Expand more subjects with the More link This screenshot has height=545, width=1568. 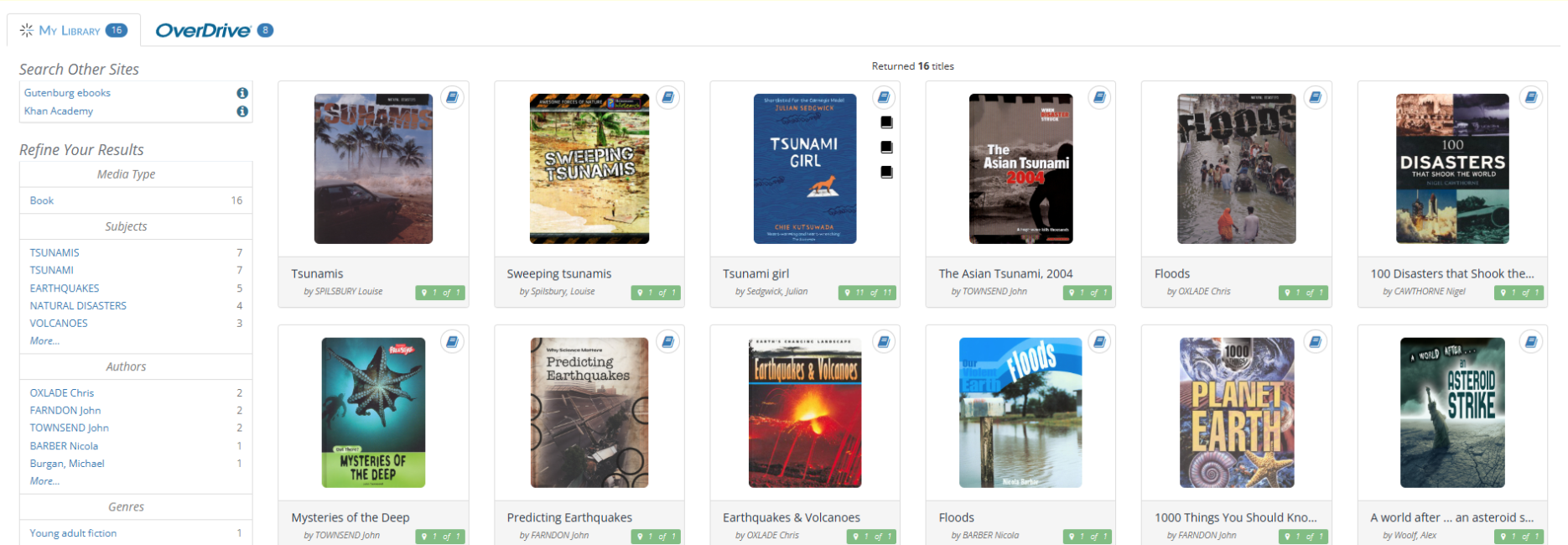pos(44,341)
